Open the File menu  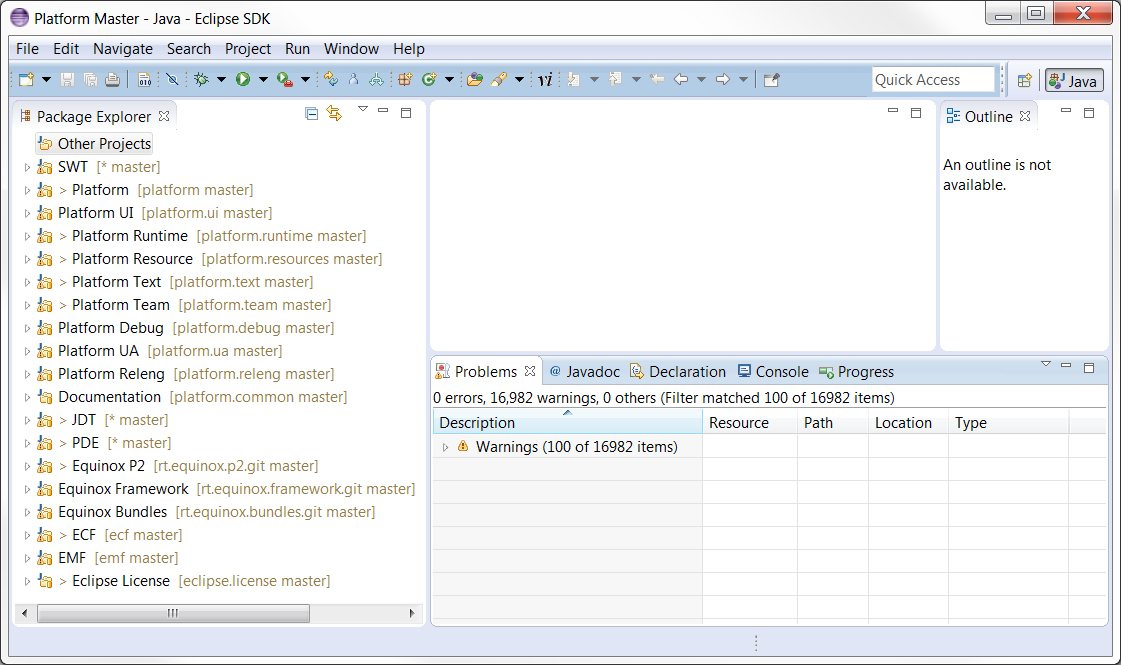coord(27,49)
